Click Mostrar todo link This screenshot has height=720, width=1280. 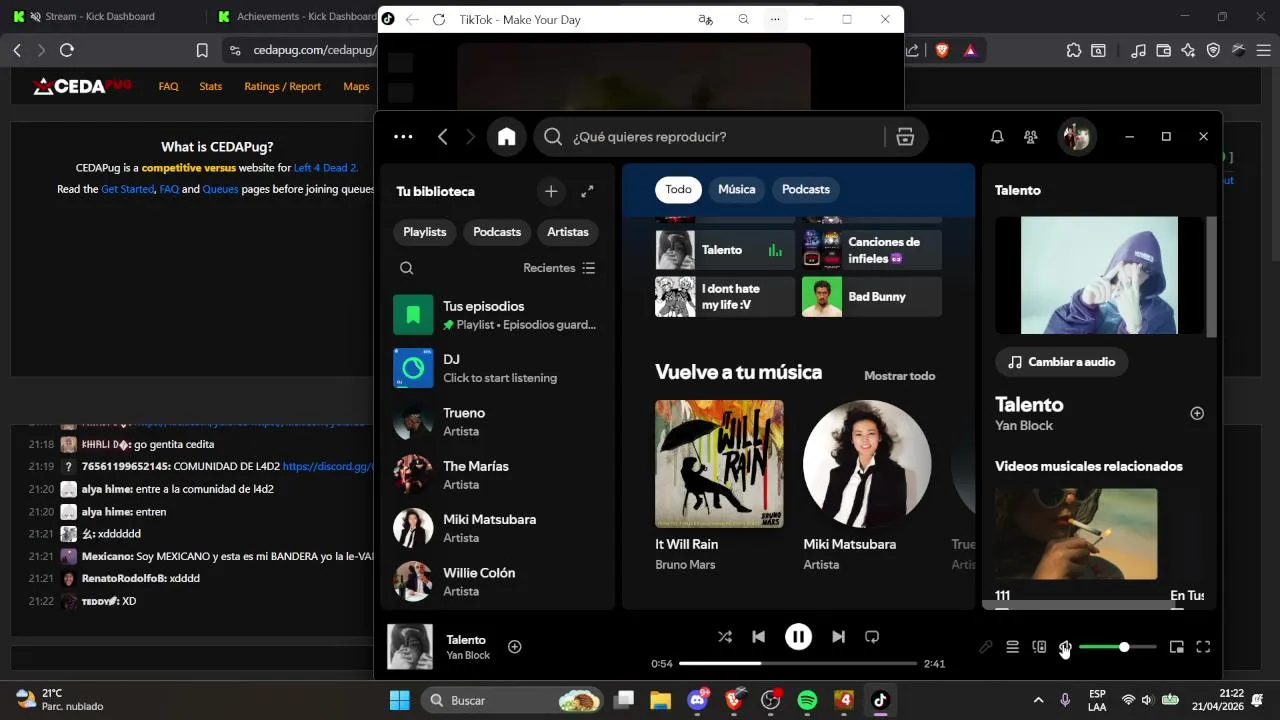pyautogui.click(x=900, y=376)
